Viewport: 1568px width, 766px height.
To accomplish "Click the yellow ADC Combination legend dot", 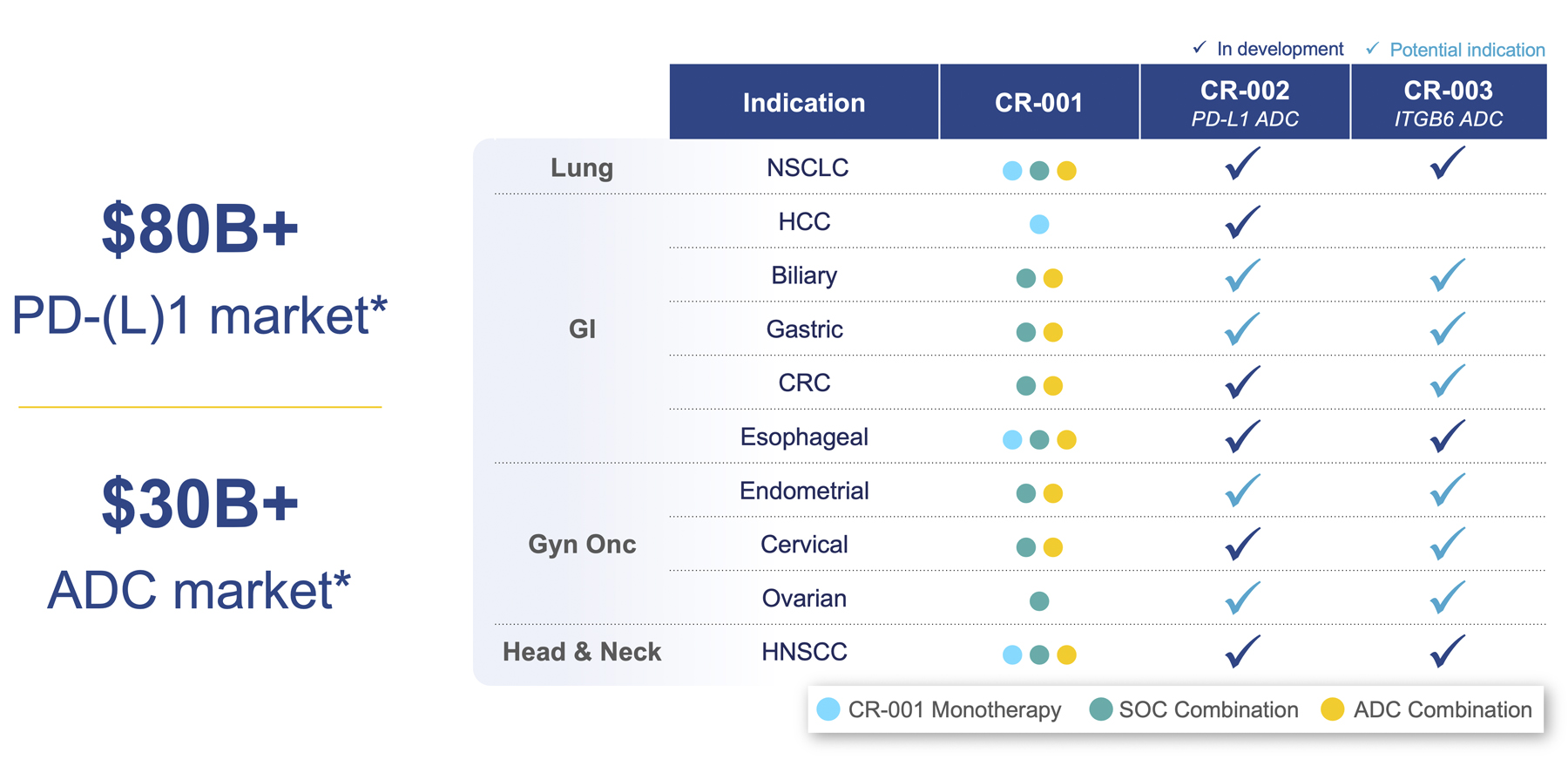I will tap(1332, 709).
